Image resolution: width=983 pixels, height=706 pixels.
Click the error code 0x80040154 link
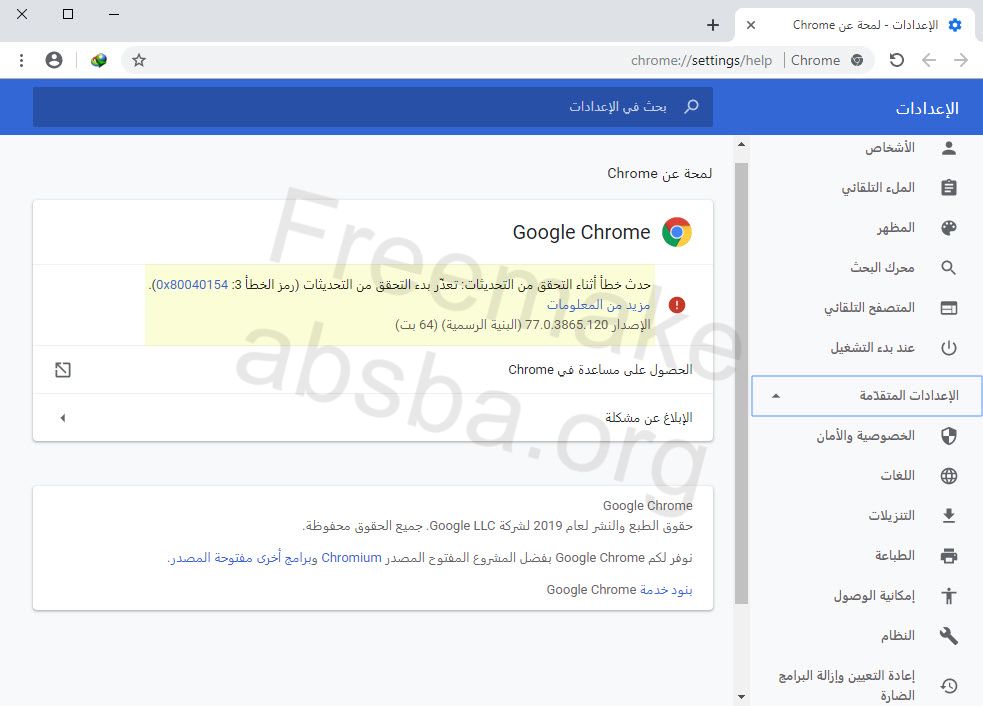191,285
